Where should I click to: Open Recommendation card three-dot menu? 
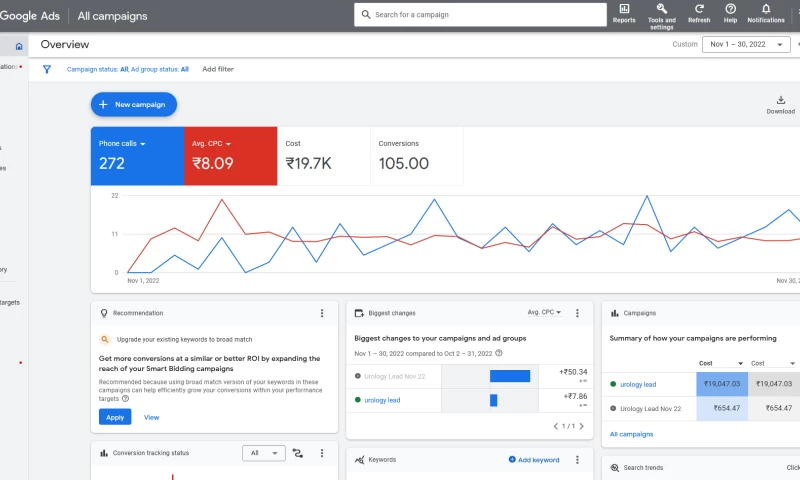(322, 313)
